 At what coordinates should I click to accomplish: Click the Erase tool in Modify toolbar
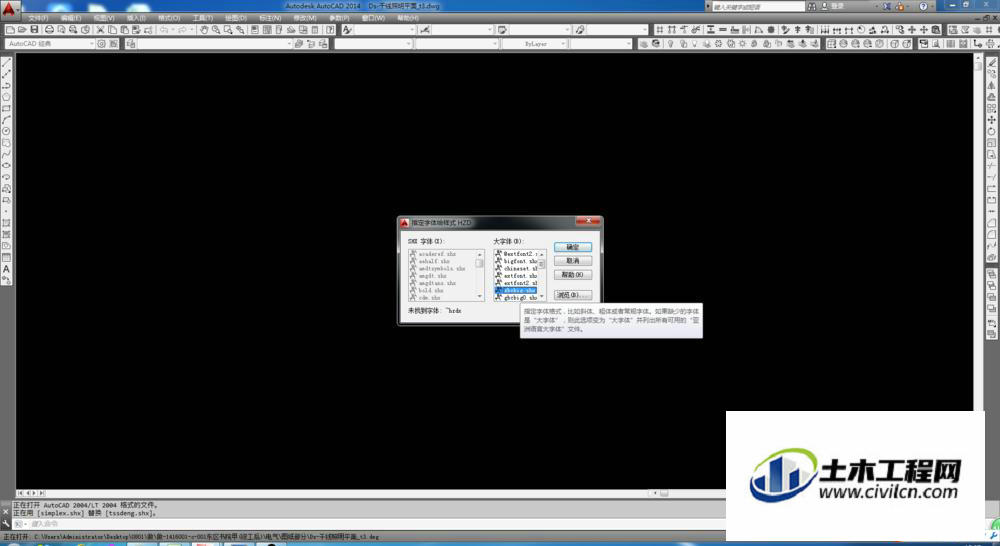point(992,62)
